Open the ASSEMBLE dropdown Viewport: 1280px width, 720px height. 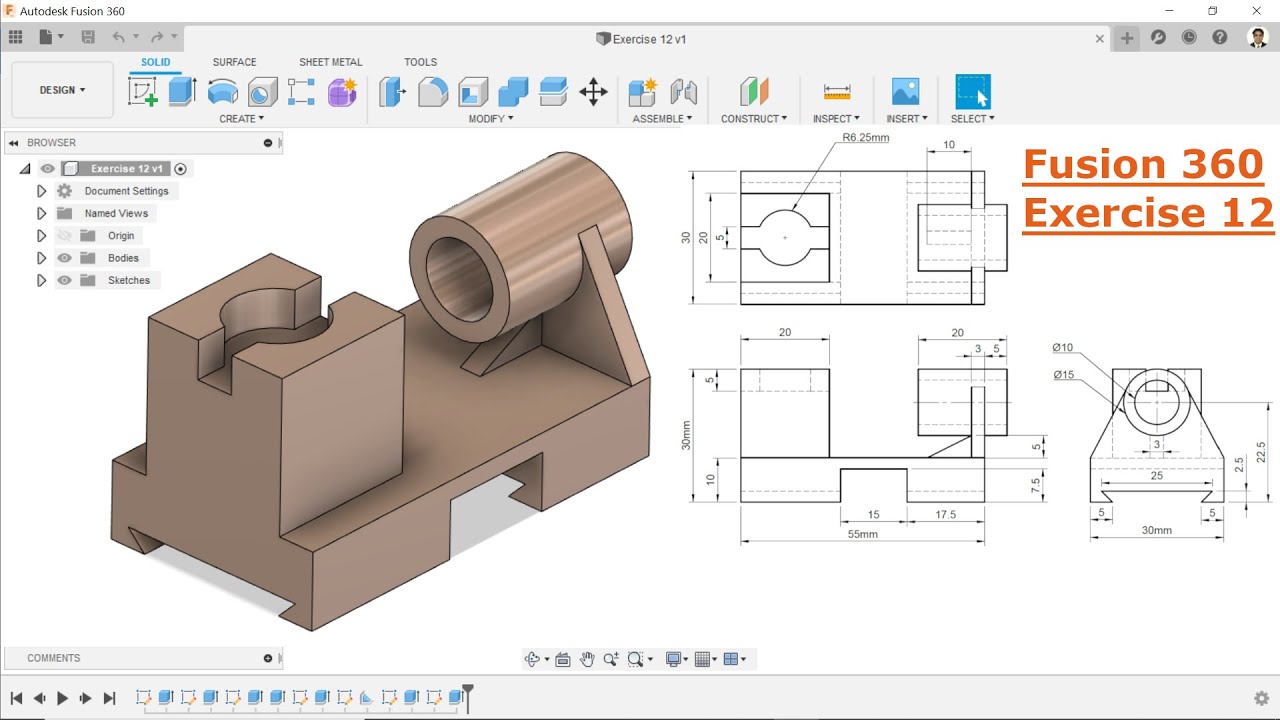click(x=662, y=118)
